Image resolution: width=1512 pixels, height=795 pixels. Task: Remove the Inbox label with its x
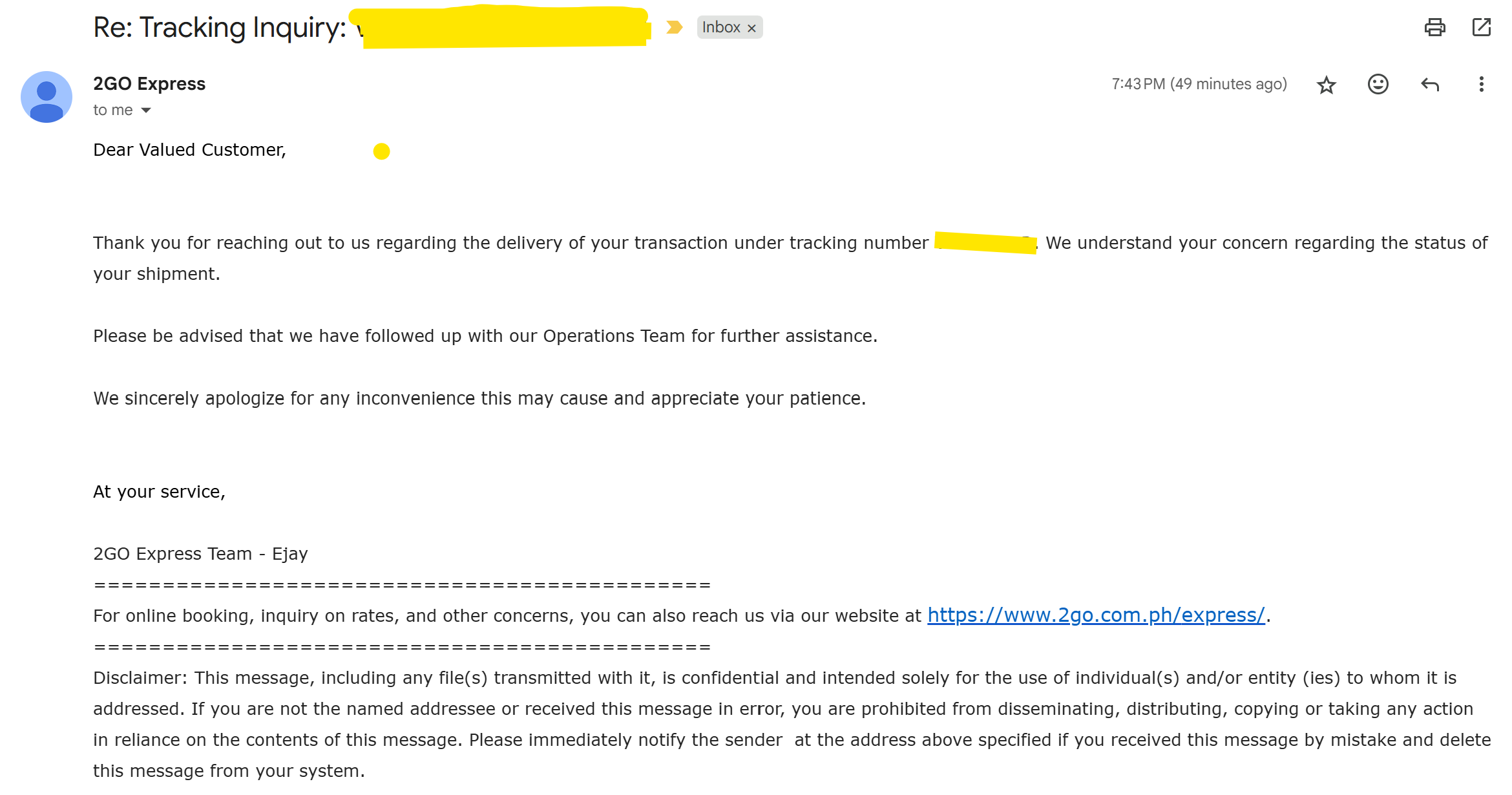point(751,28)
